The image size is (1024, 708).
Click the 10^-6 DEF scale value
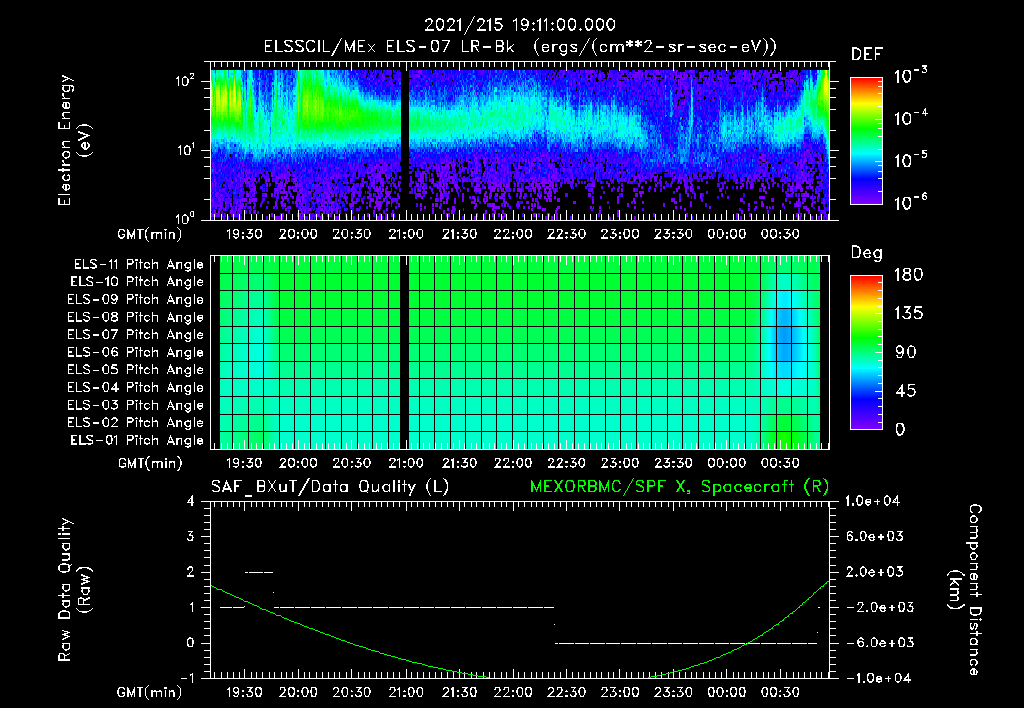tap(910, 202)
